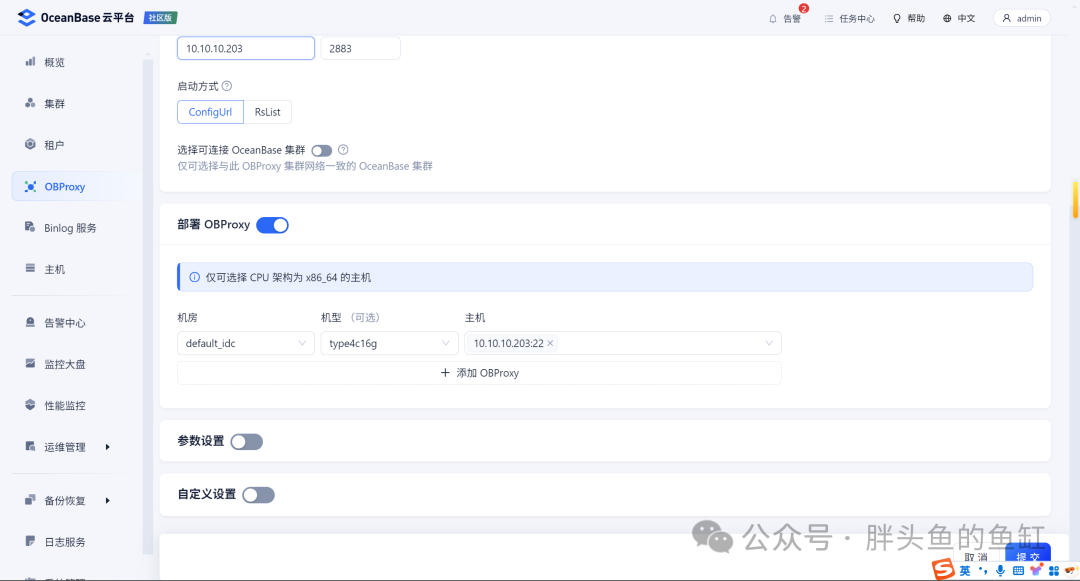Open the 主机 host sidebar icon
The height and width of the screenshot is (581, 1080).
click(x=30, y=268)
